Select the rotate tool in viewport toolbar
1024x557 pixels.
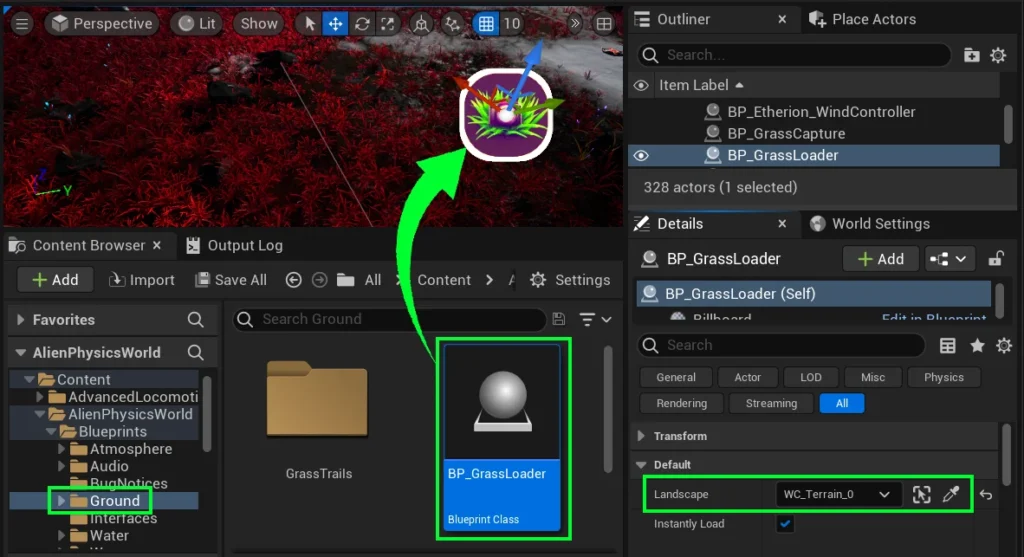(x=361, y=24)
